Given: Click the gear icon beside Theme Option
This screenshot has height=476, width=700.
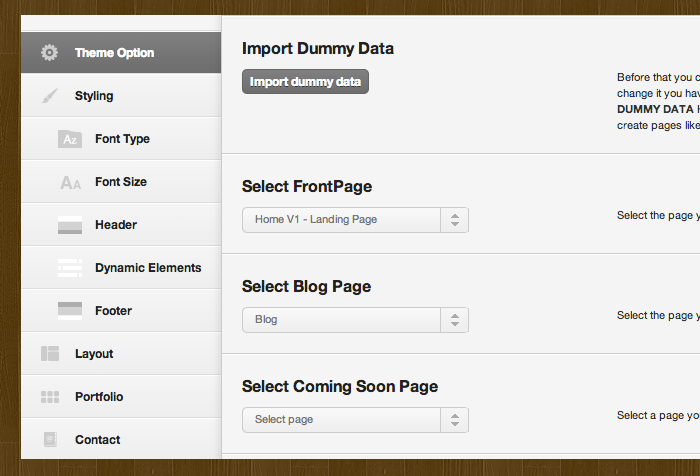Looking at the screenshot, I should pos(49,53).
